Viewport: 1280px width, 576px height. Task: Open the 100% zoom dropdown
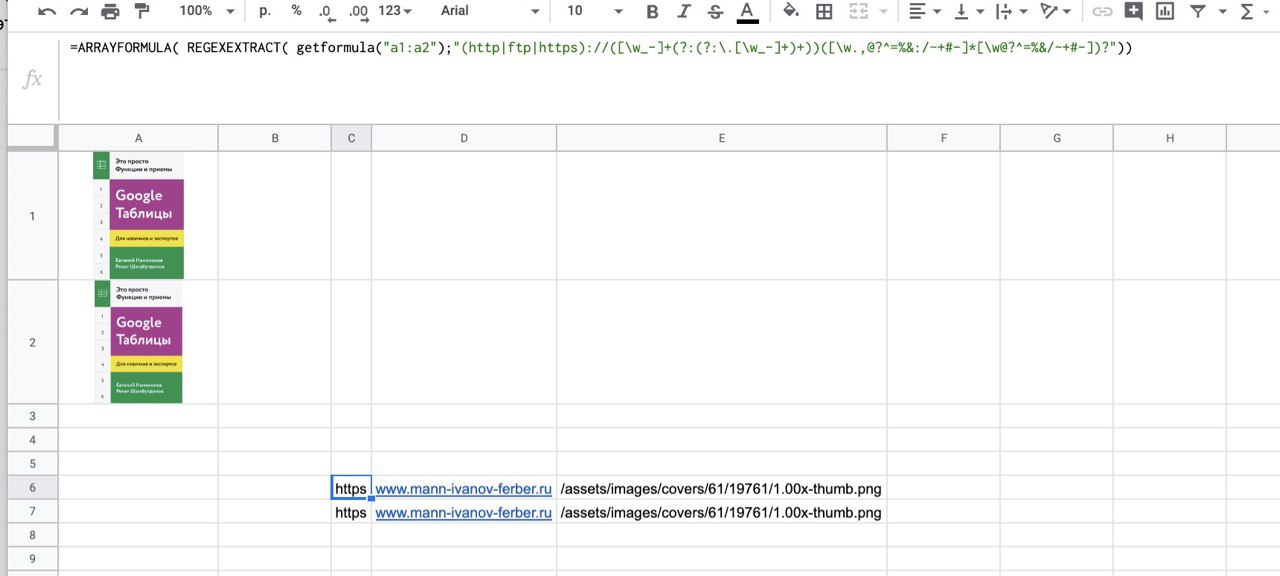tap(206, 11)
